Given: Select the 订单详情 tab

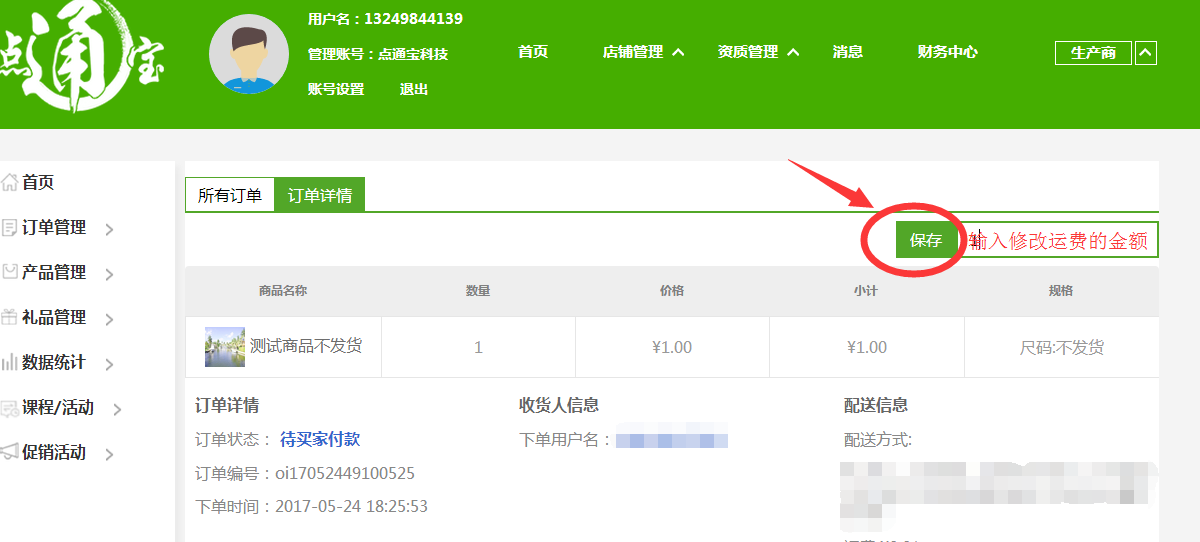Looking at the screenshot, I should [320, 196].
